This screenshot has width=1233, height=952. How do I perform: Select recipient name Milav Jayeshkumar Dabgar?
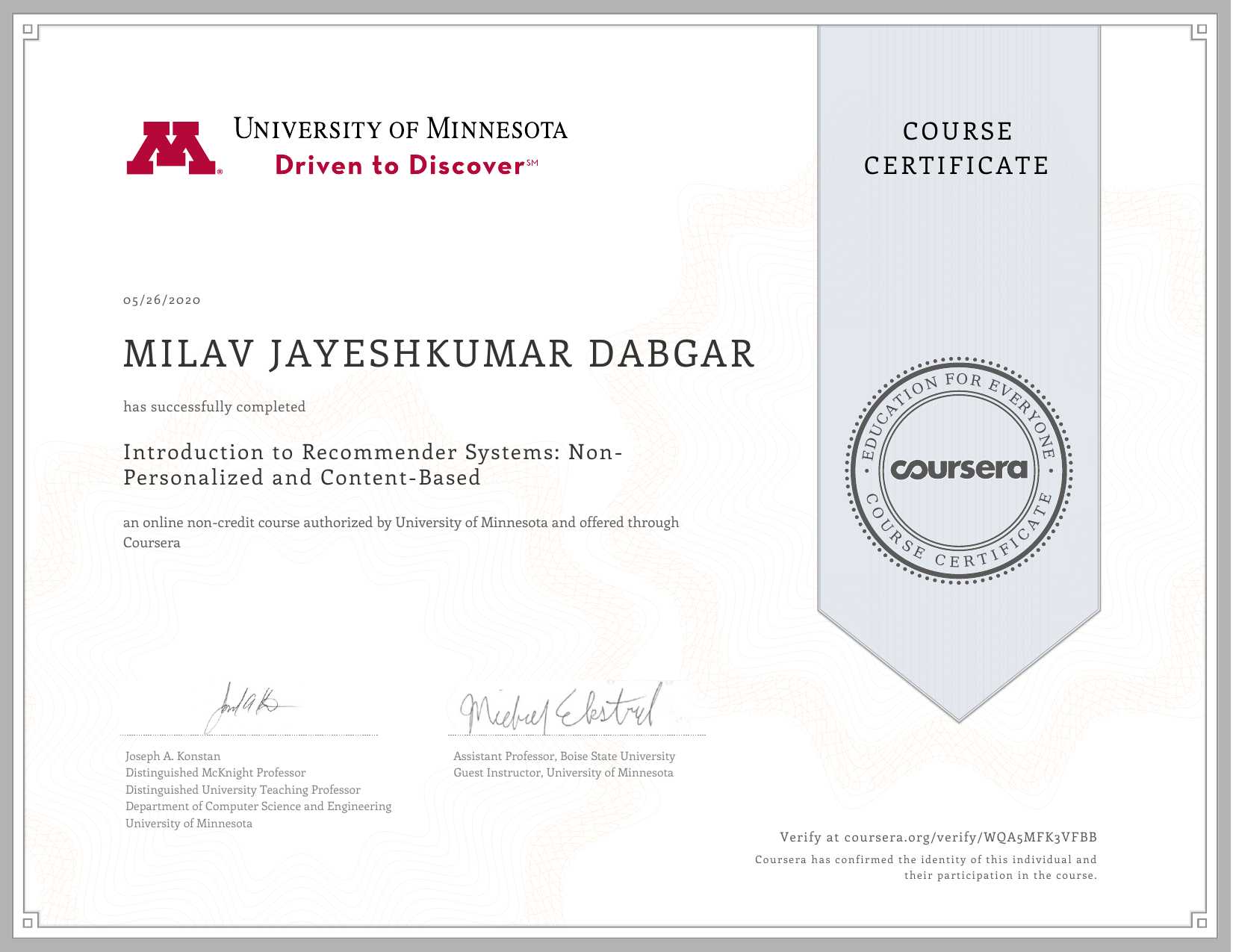[439, 354]
